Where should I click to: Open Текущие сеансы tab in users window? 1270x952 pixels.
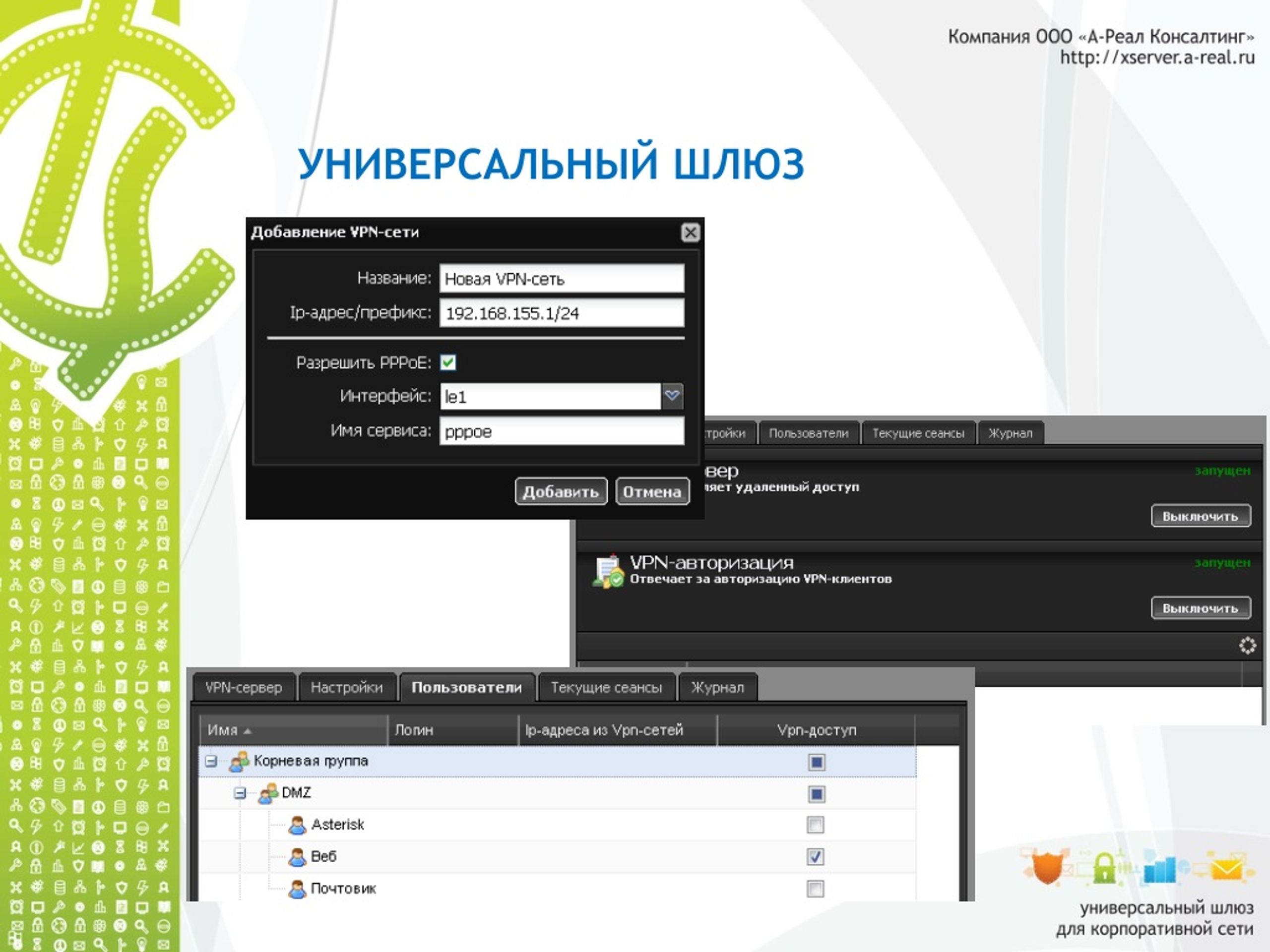point(606,687)
